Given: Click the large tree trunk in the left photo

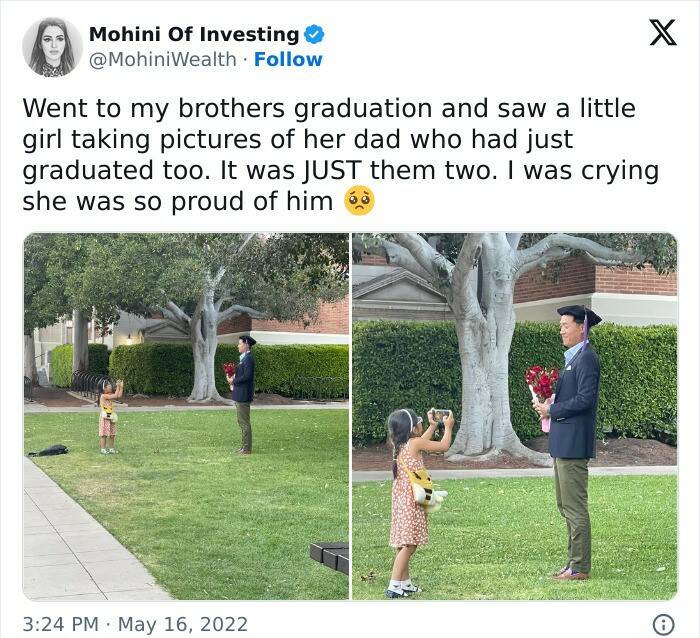Looking at the screenshot, I should coord(206,350).
